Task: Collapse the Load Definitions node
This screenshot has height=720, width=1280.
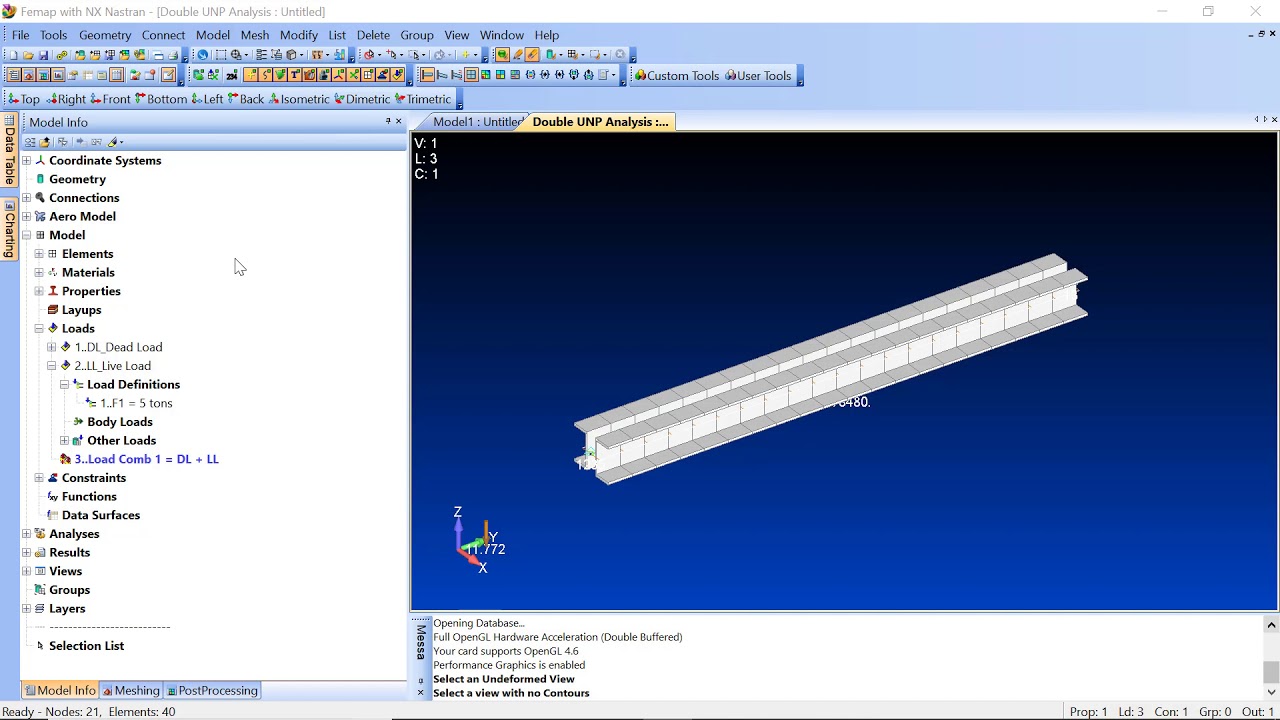Action: click(x=64, y=384)
